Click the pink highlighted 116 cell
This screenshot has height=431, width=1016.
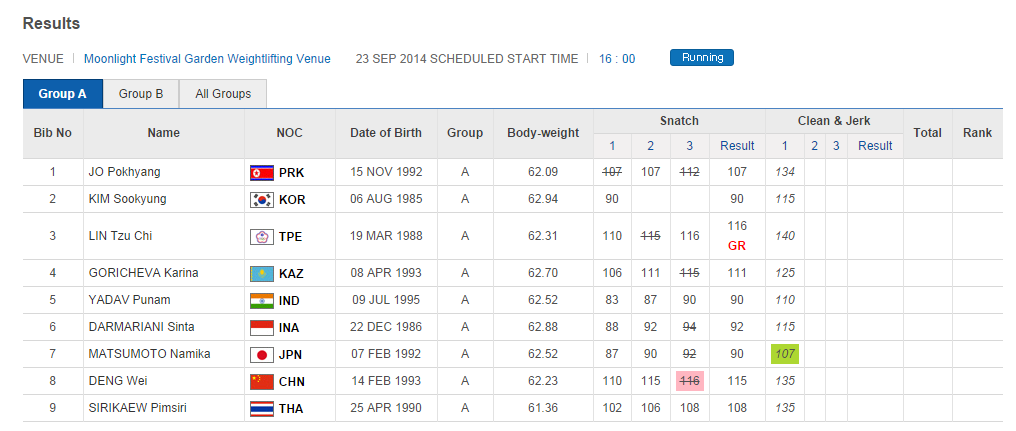point(690,381)
